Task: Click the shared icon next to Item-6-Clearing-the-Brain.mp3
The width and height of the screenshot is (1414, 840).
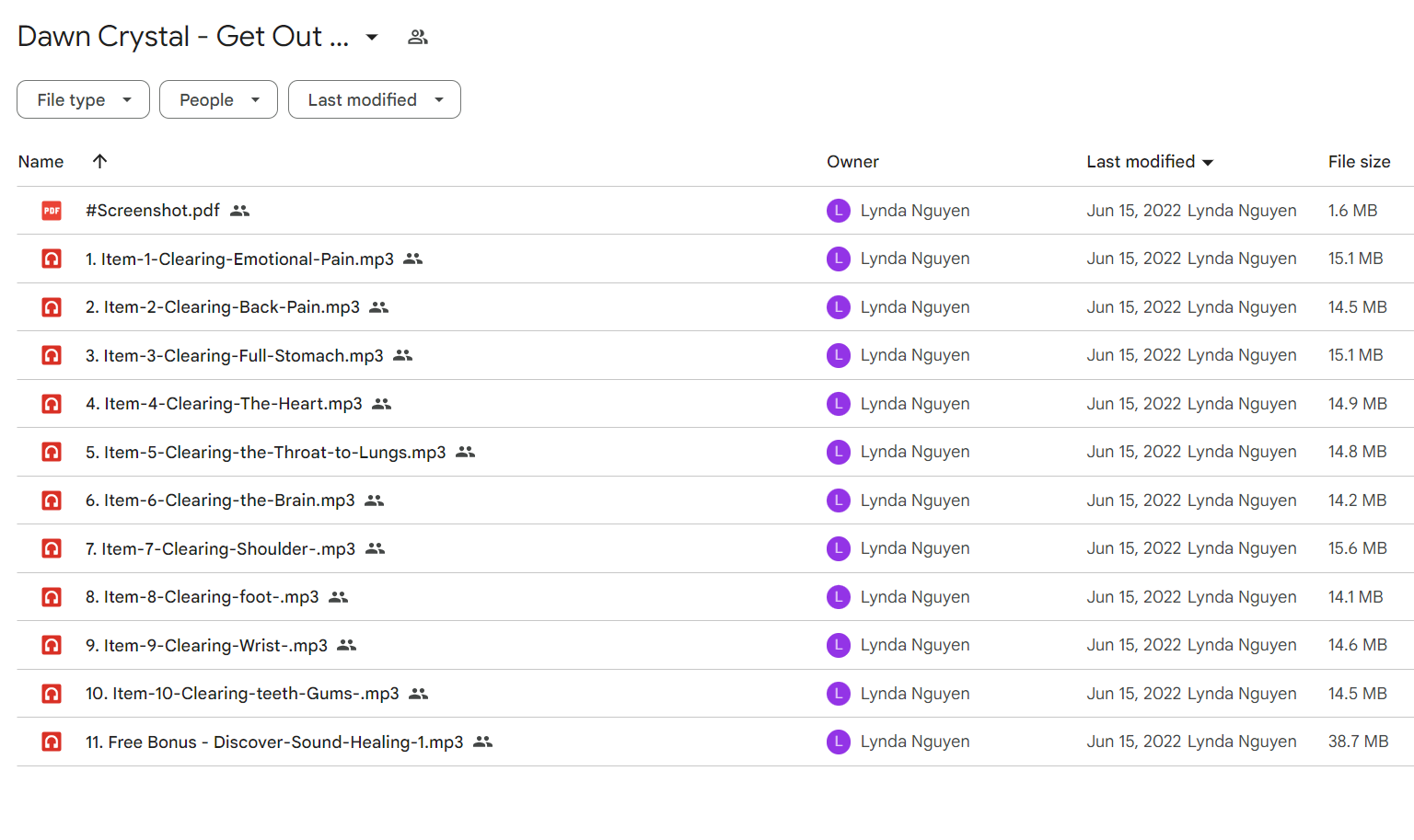Action: tap(375, 501)
